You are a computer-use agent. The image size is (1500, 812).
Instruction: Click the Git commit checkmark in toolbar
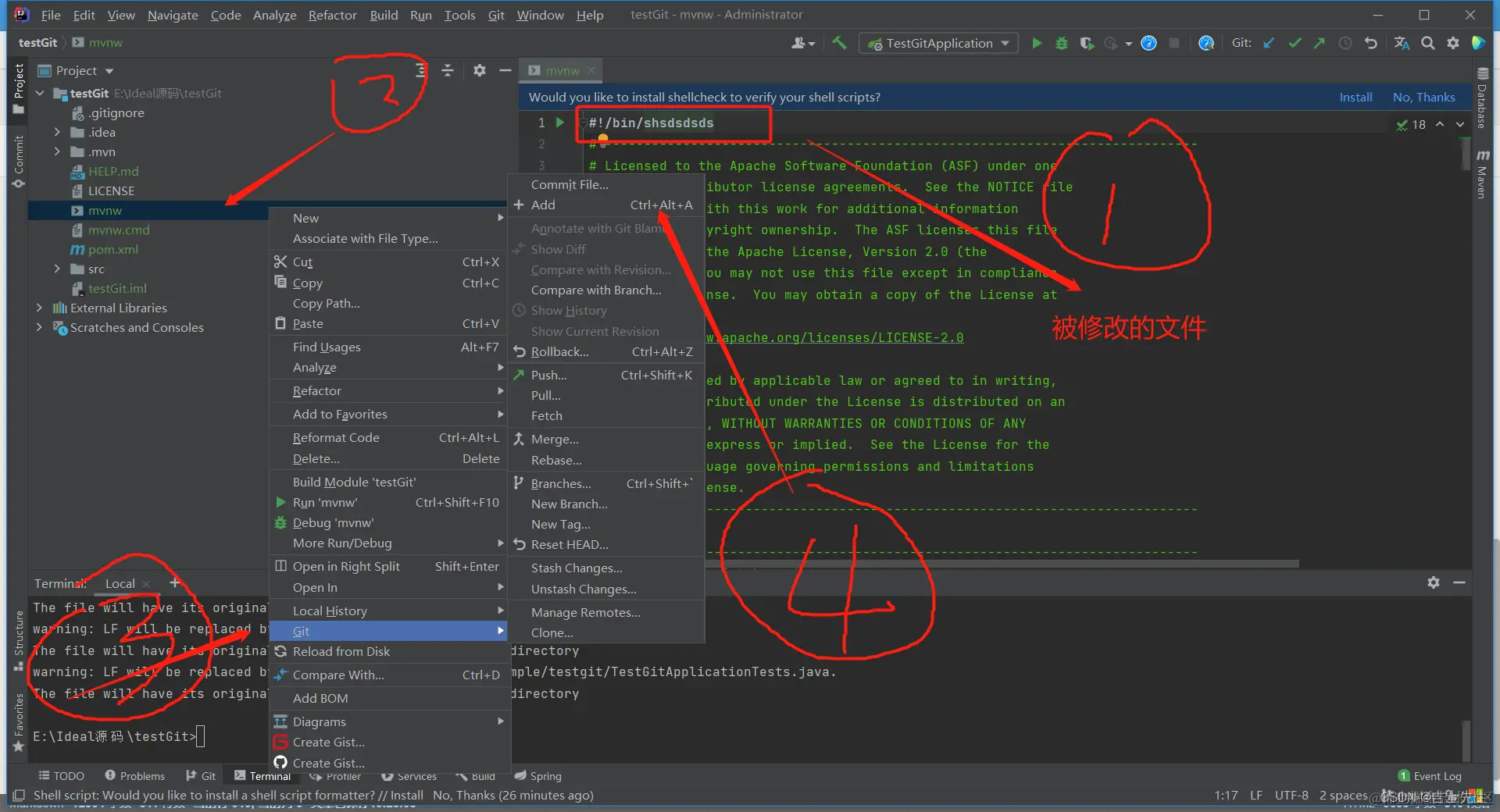click(x=1295, y=43)
